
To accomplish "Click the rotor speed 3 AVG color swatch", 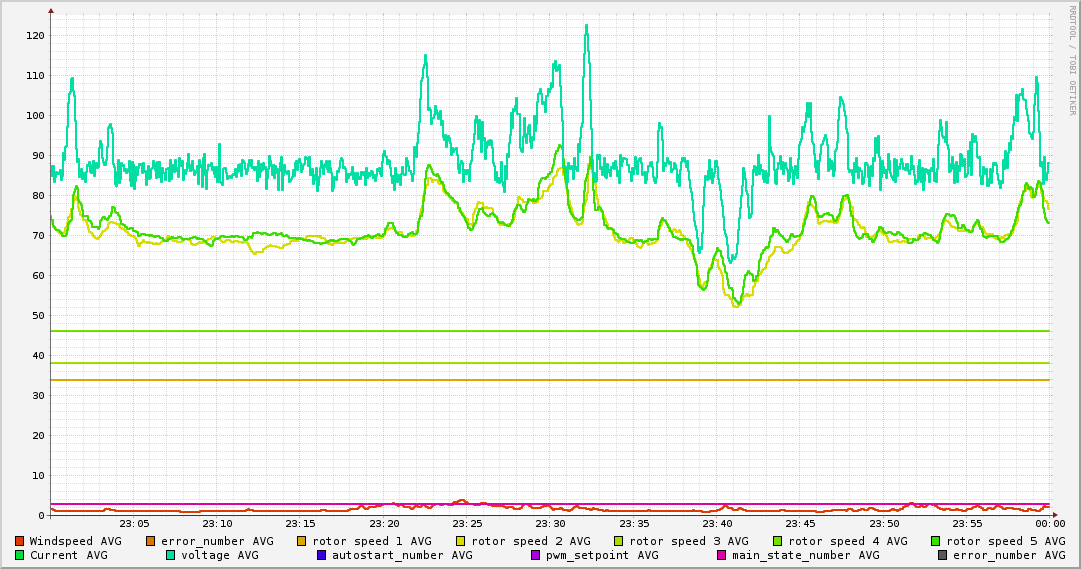I will click(x=618, y=541).
